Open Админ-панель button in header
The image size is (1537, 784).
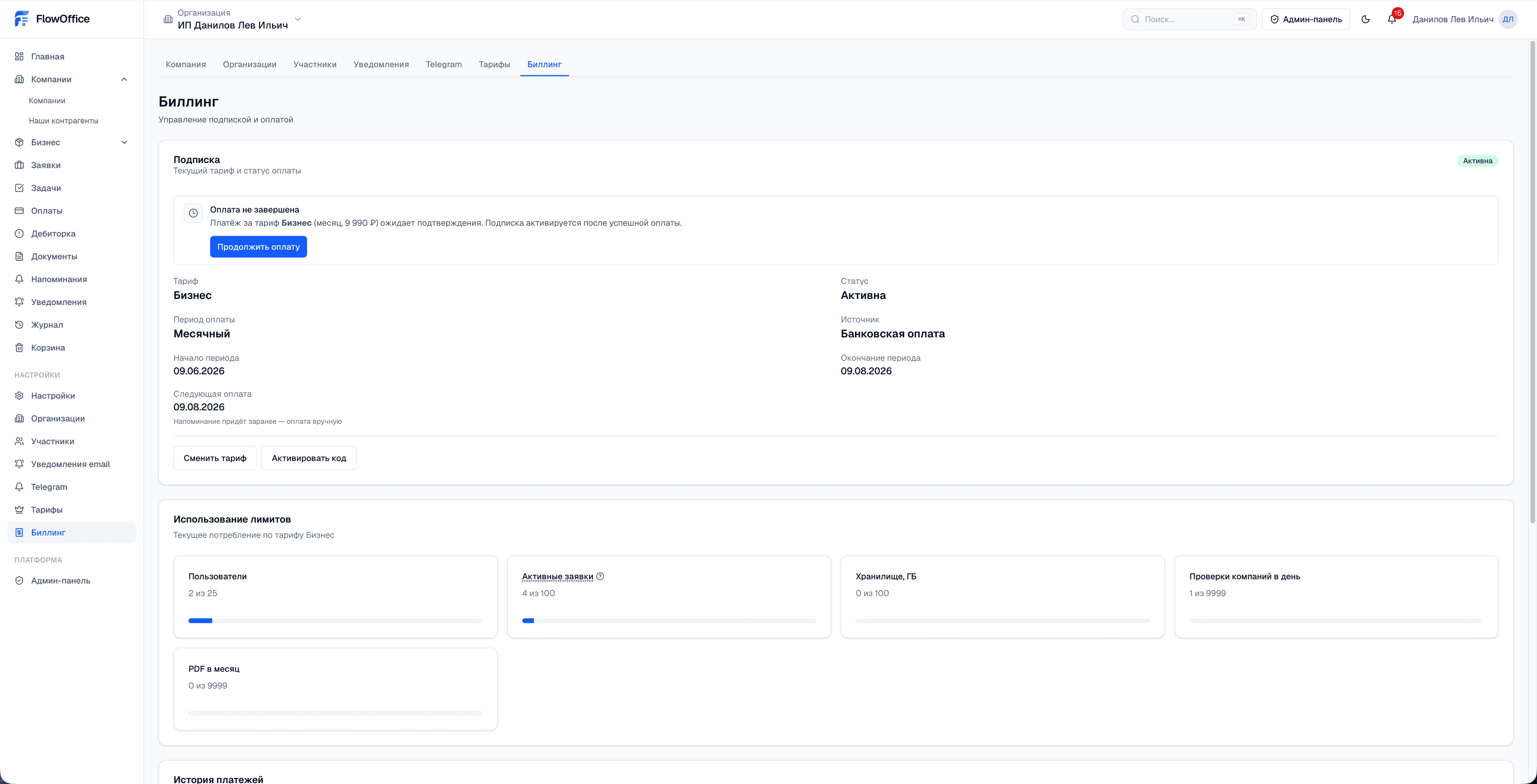[1306, 19]
